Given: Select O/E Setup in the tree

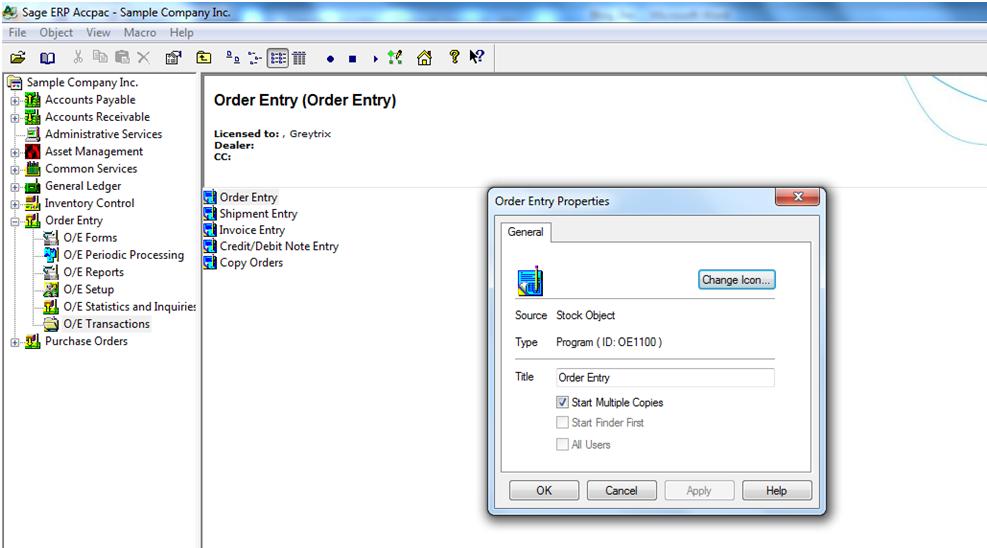Looking at the screenshot, I should (89, 289).
